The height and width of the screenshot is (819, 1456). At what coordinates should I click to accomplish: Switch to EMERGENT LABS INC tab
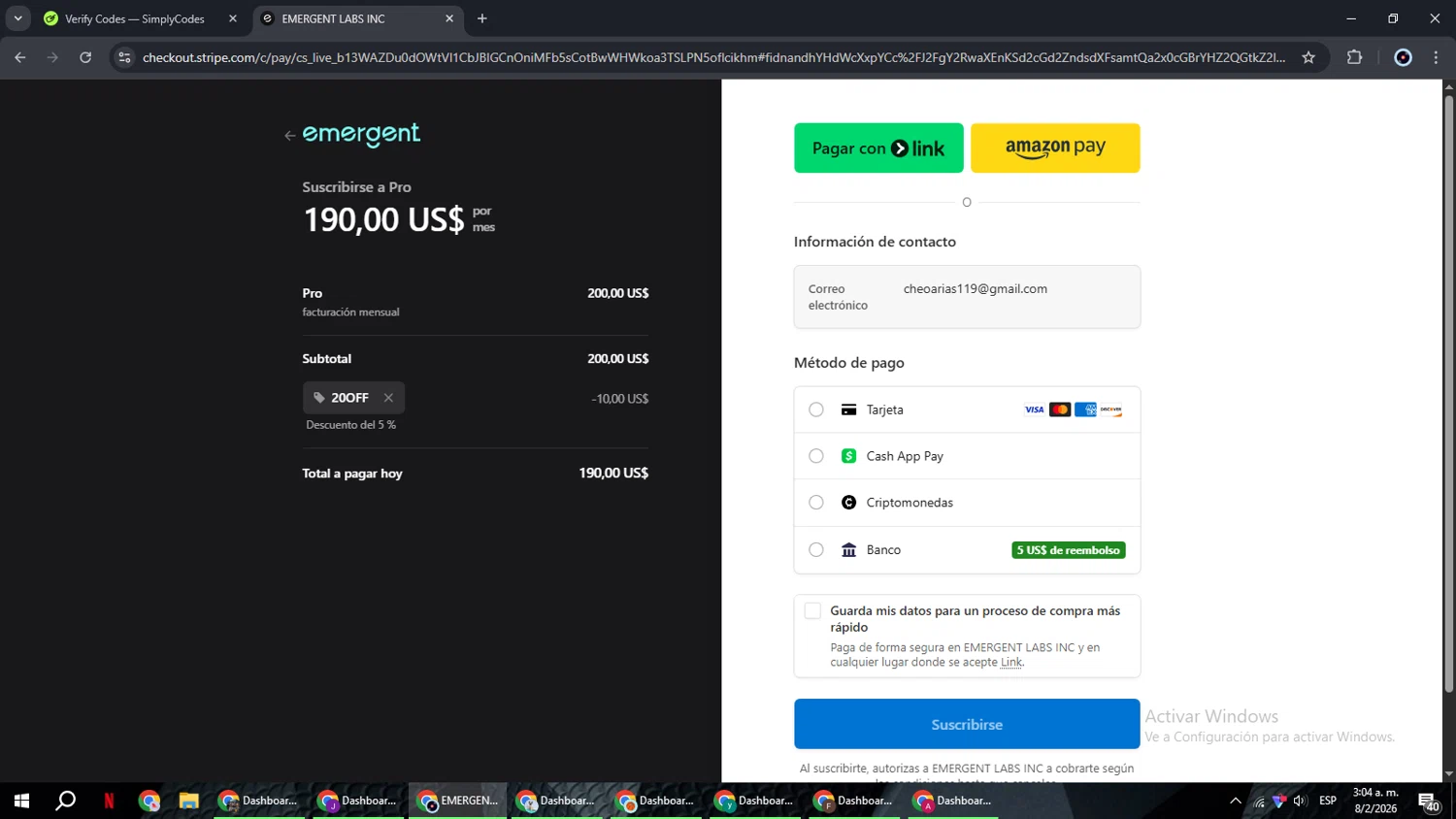pos(333,18)
